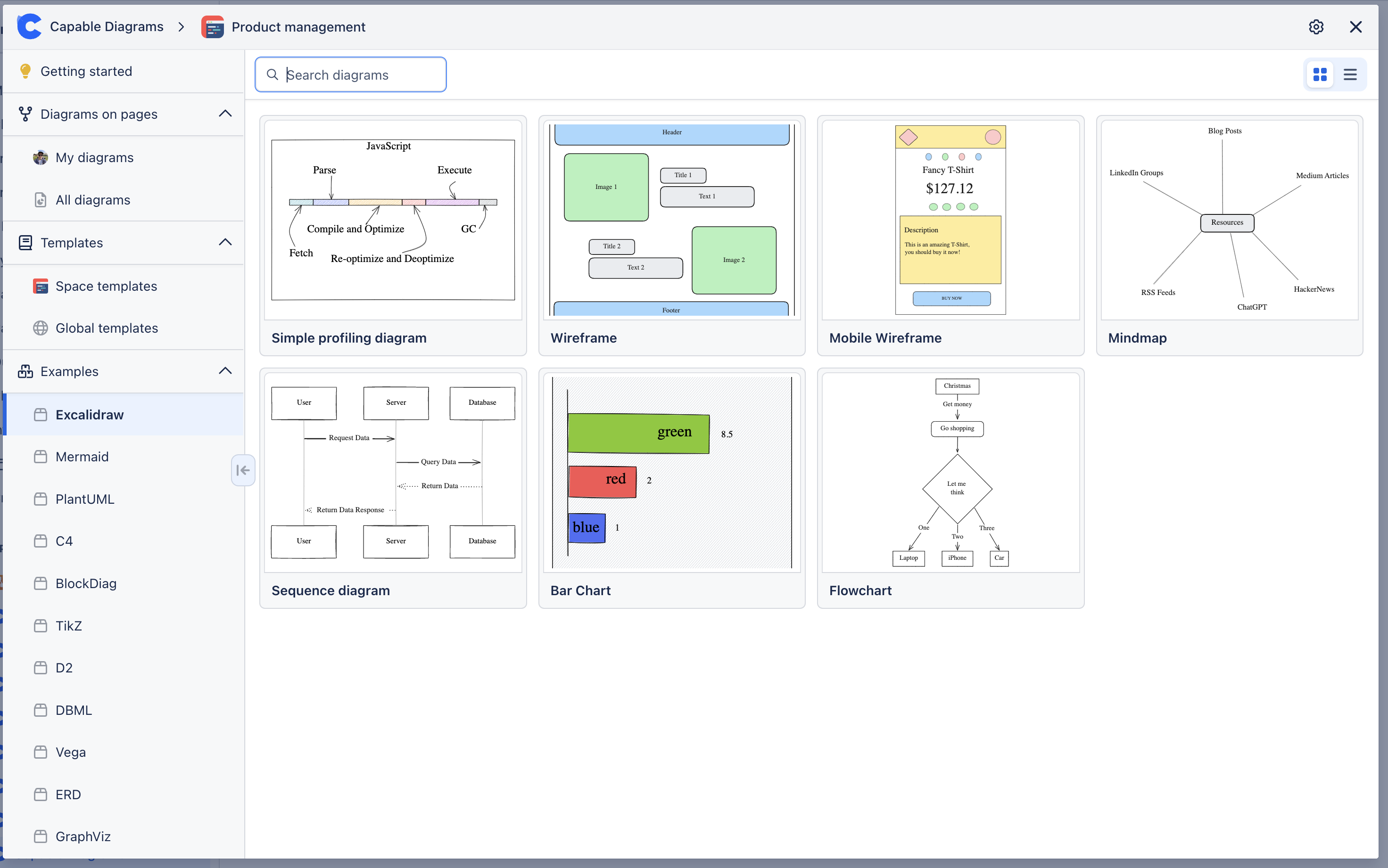Image resolution: width=1388 pixels, height=868 pixels.
Task: Open the Mindmap example card
Action: coord(1229,235)
